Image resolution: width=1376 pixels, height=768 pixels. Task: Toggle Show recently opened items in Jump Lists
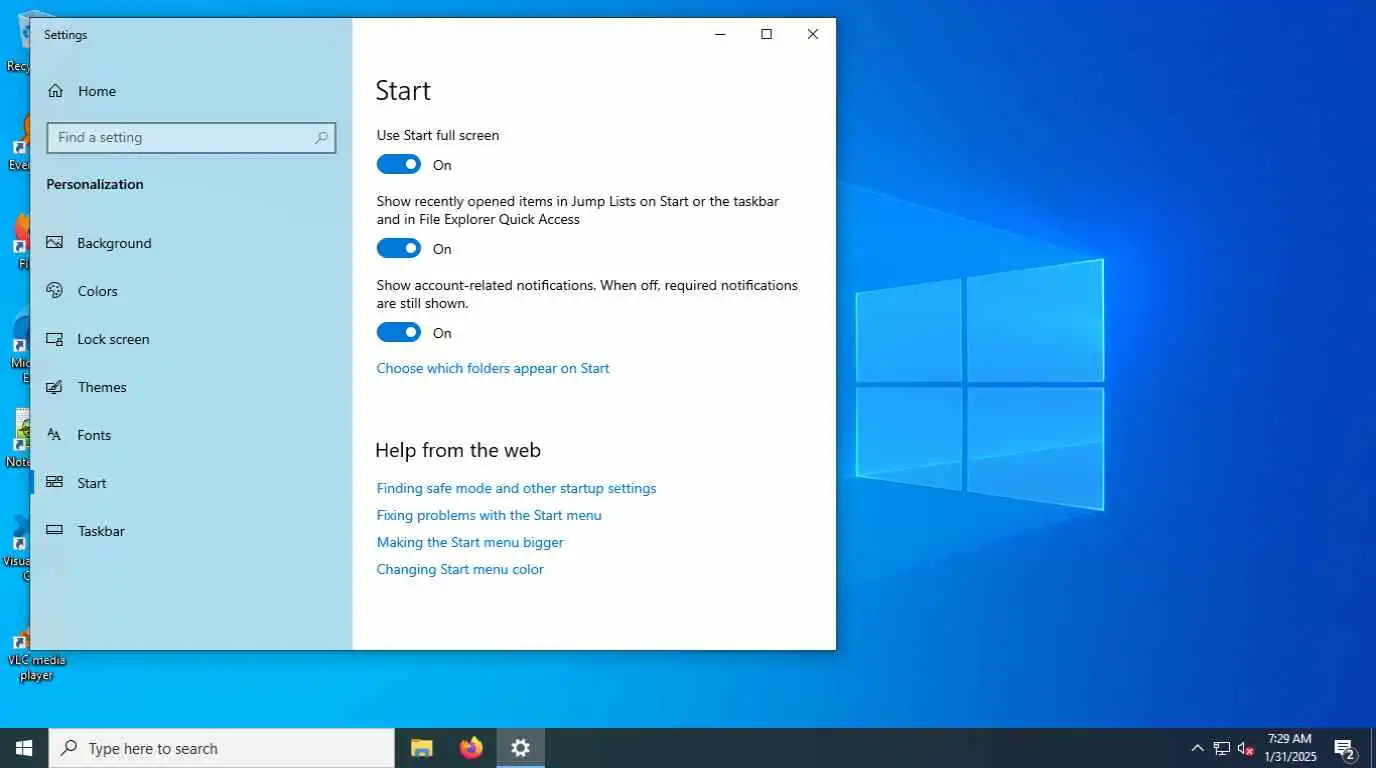[399, 249]
